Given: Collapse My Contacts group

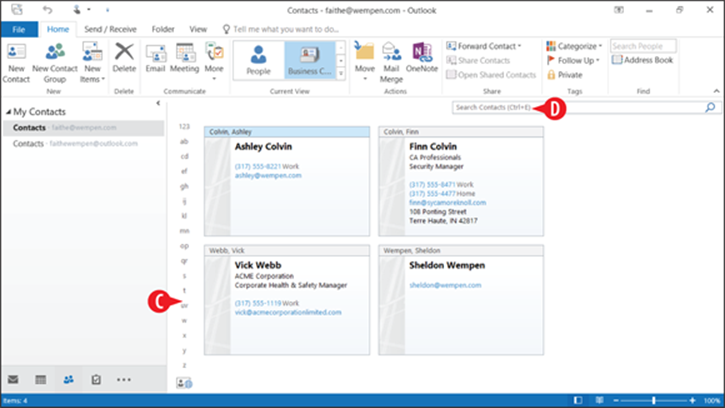Looking at the screenshot, I should click(8, 112).
